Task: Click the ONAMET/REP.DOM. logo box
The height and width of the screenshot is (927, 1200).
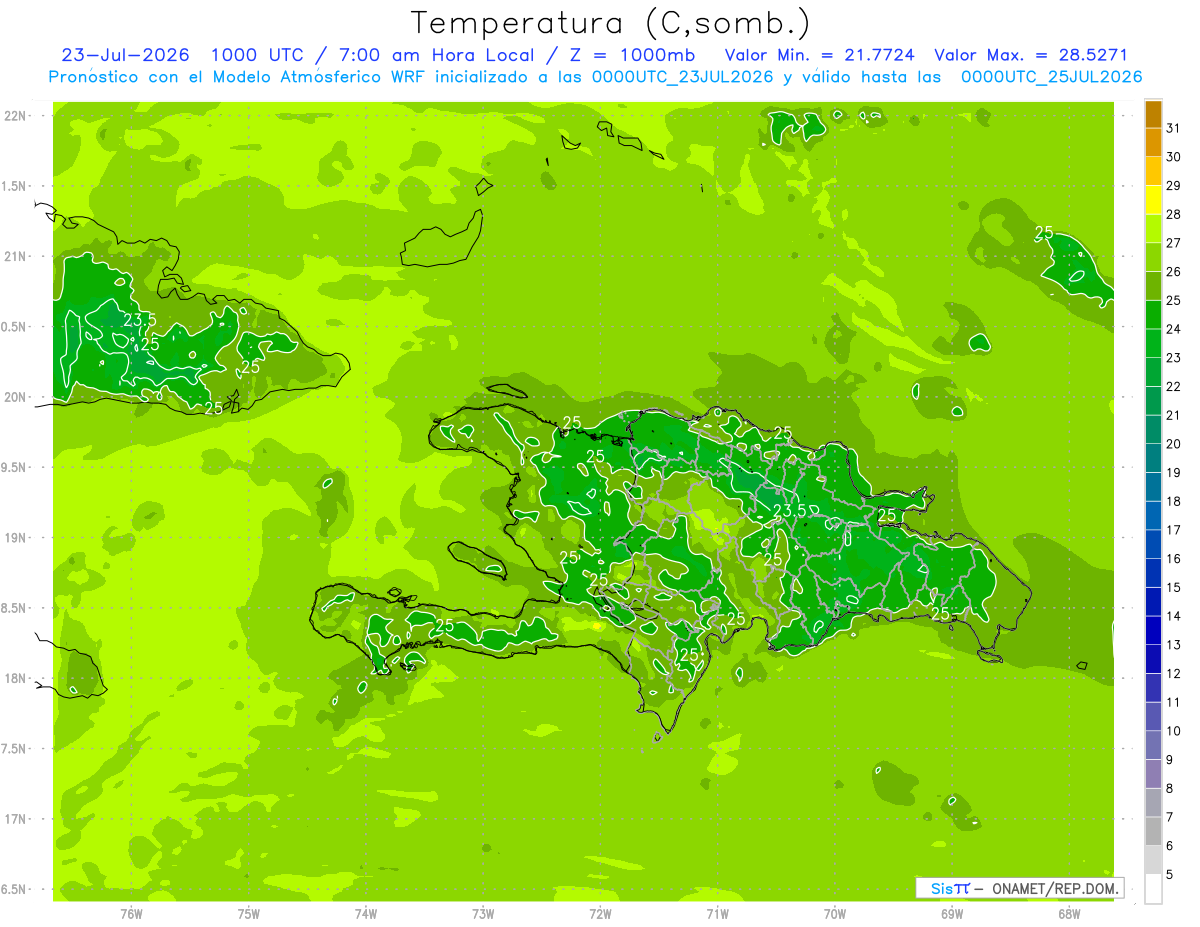Action: 1019,888
